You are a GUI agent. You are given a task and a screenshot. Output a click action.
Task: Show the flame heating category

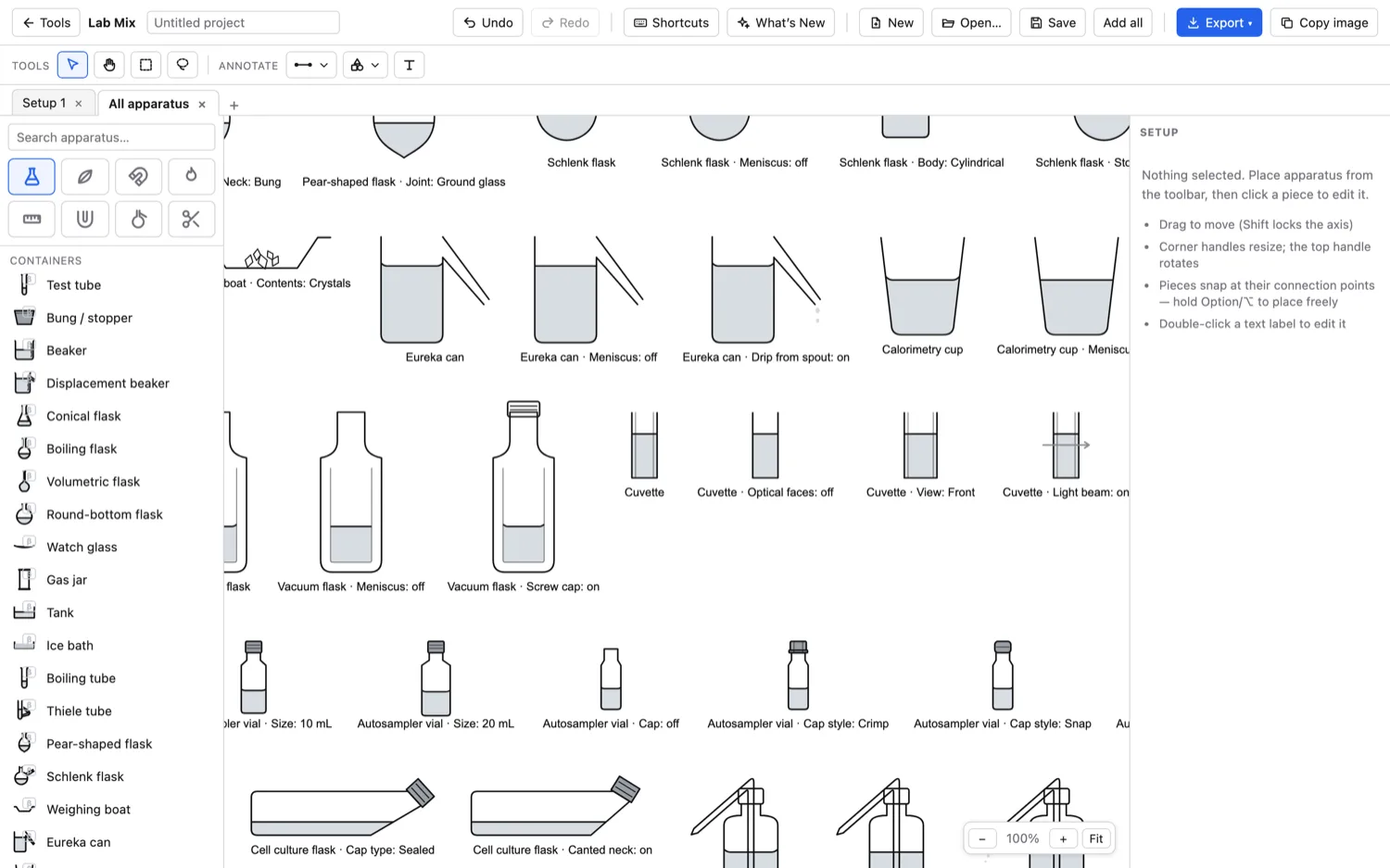(191, 176)
